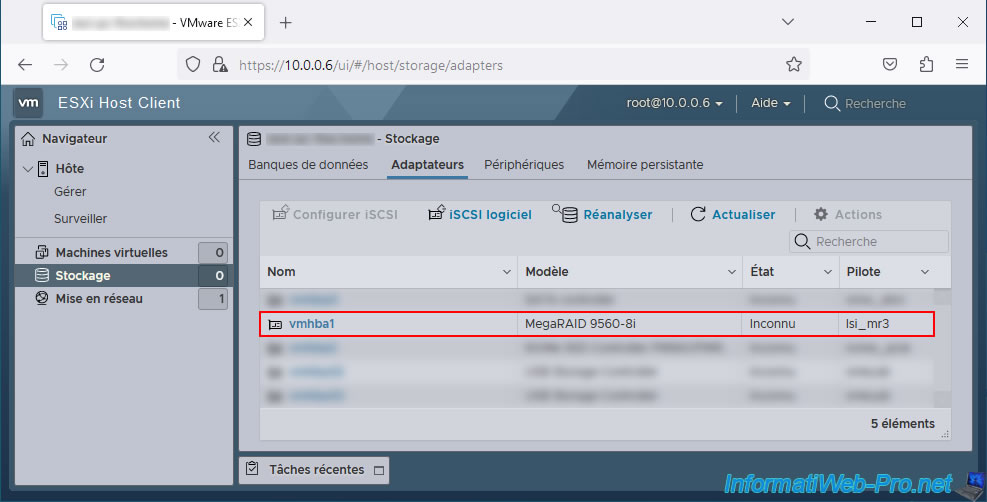Click the header search magnifier icon
Screen dimensions: 987x502
(x=832, y=104)
